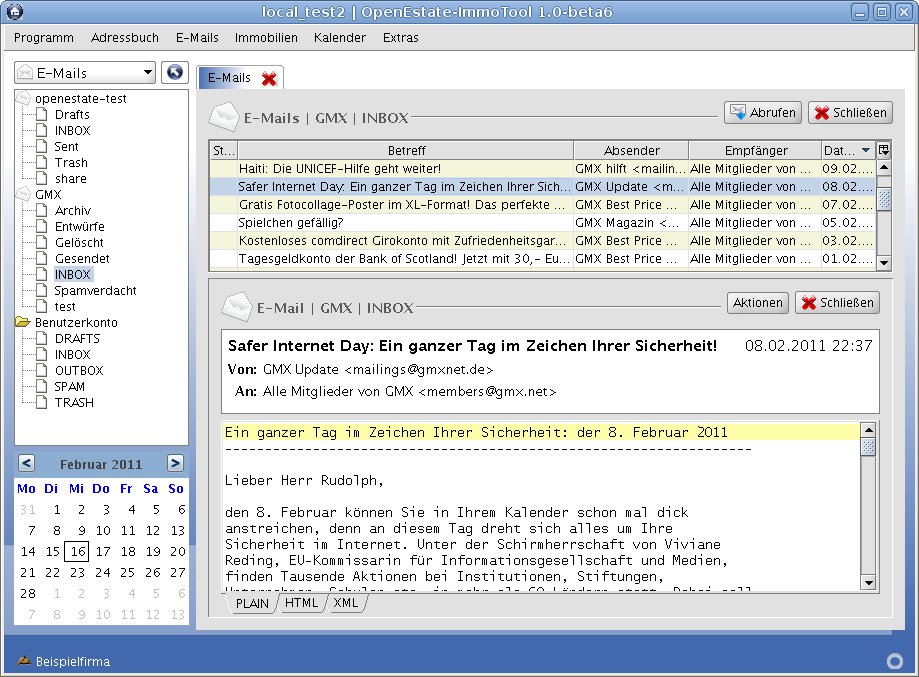The width and height of the screenshot is (919, 677).
Task: Select day 23 in the calendar
Action: 76,573
